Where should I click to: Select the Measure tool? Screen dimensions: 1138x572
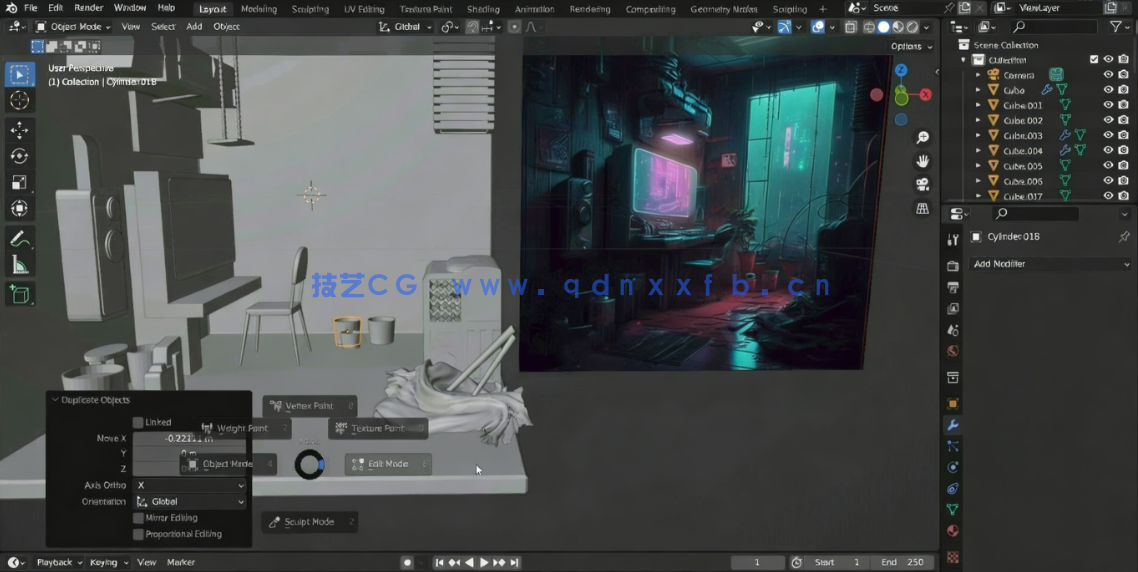[19, 265]
